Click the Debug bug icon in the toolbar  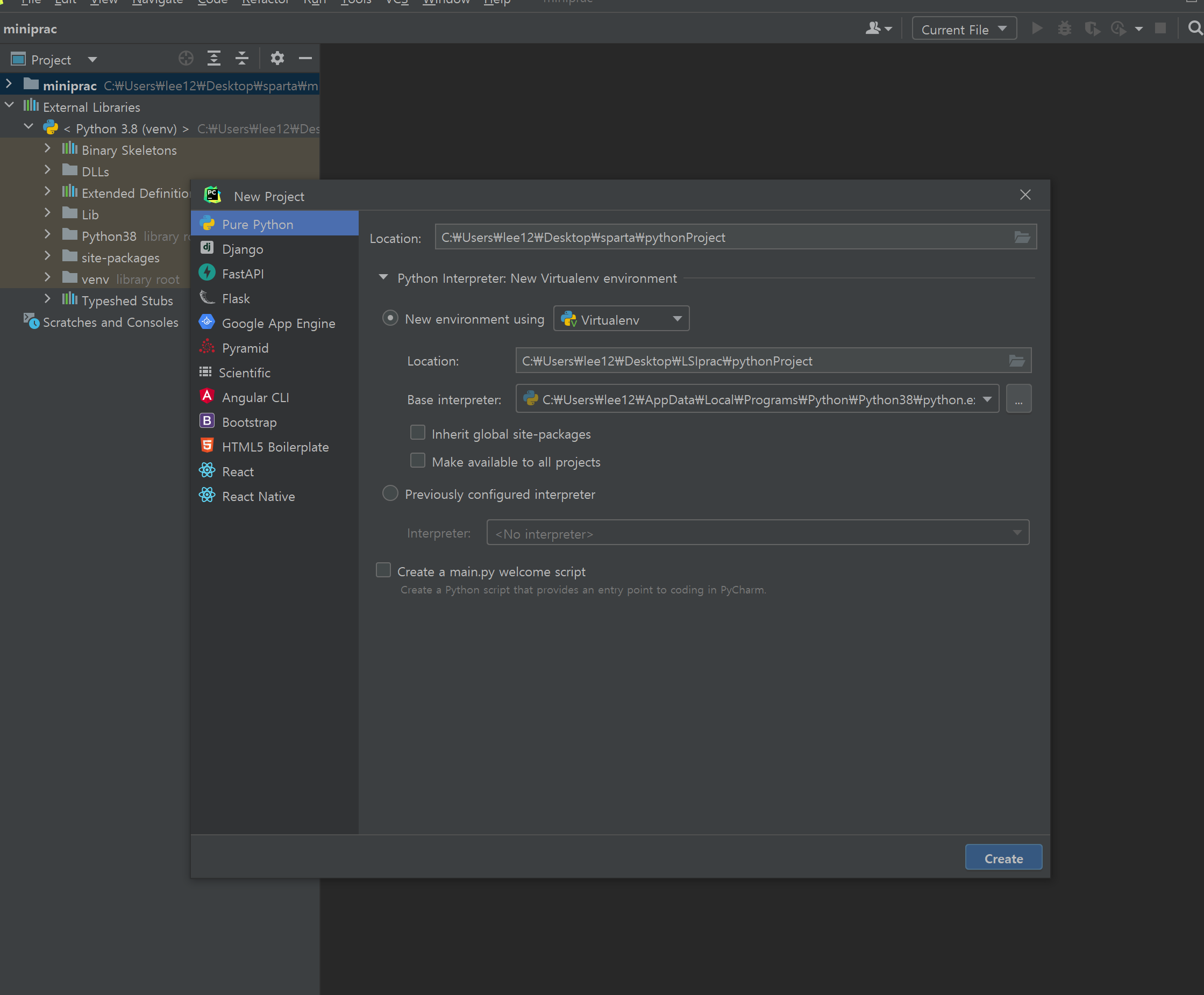tap(1064, 28)
